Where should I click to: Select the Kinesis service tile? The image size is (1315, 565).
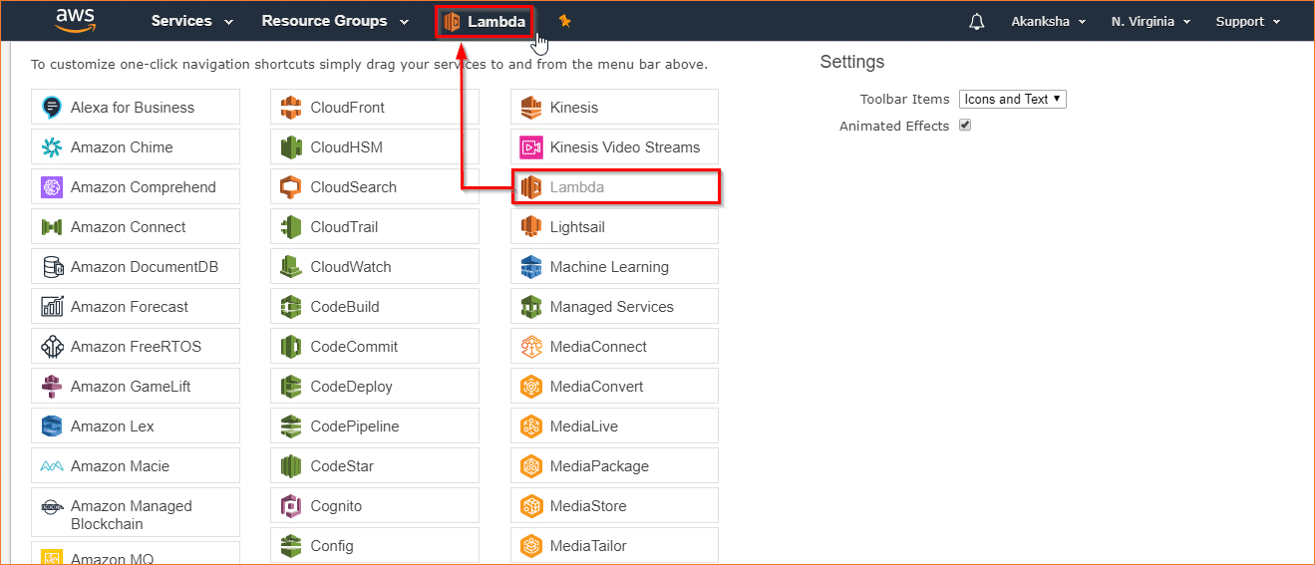[x=615, y=107]
